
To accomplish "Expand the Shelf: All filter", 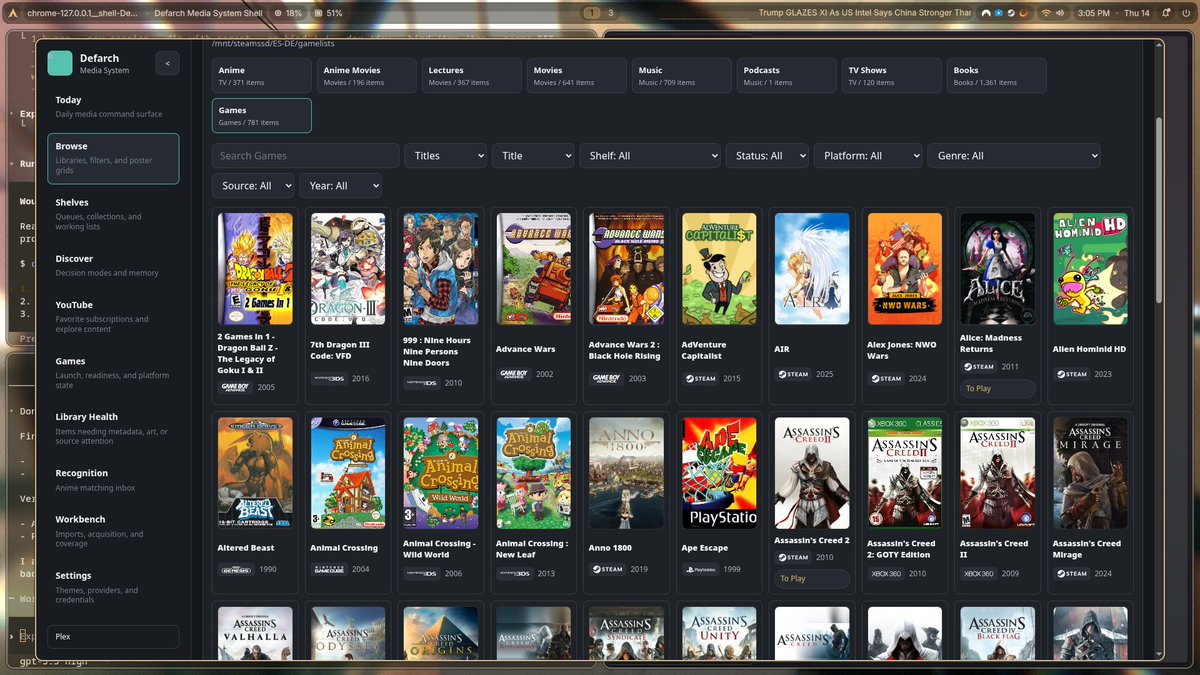I will 650,156.
